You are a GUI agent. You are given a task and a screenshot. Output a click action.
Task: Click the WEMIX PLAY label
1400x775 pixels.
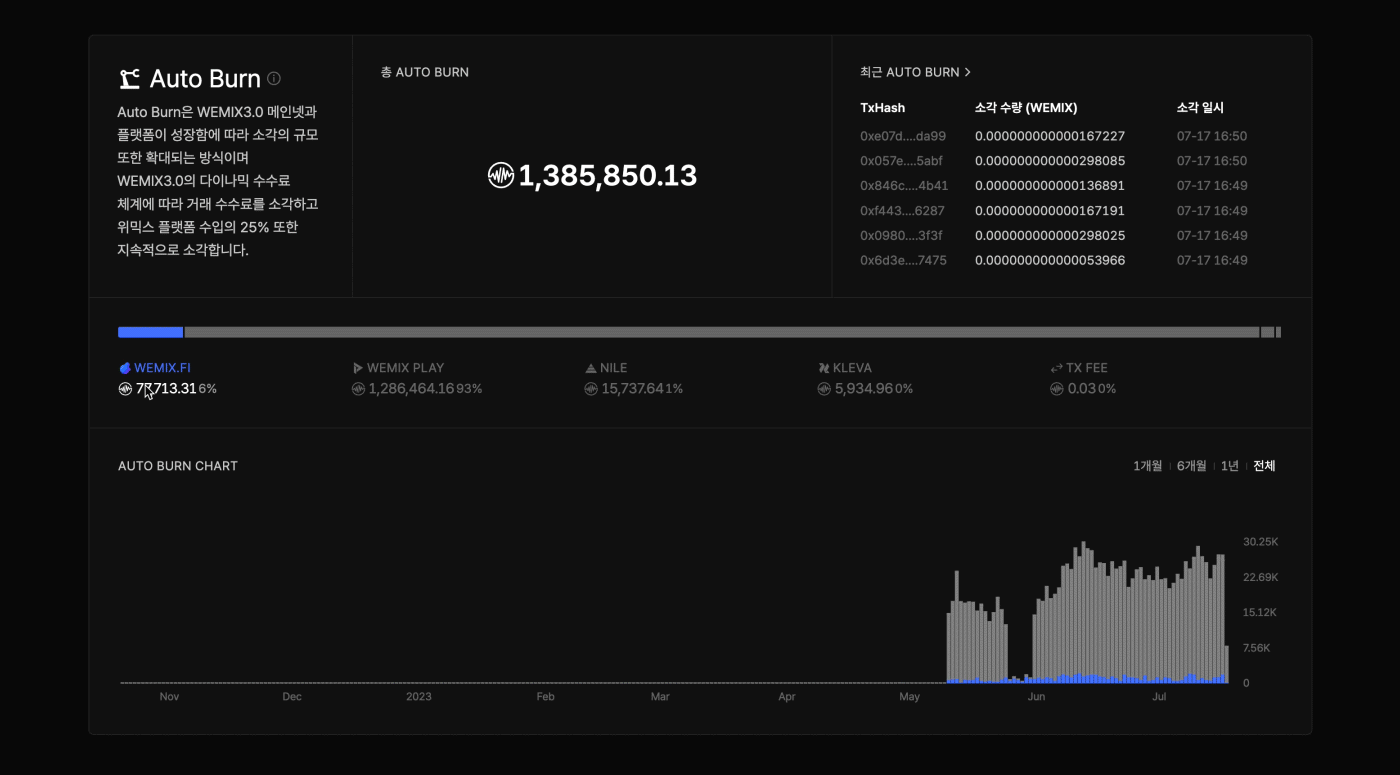coord(405,368)
